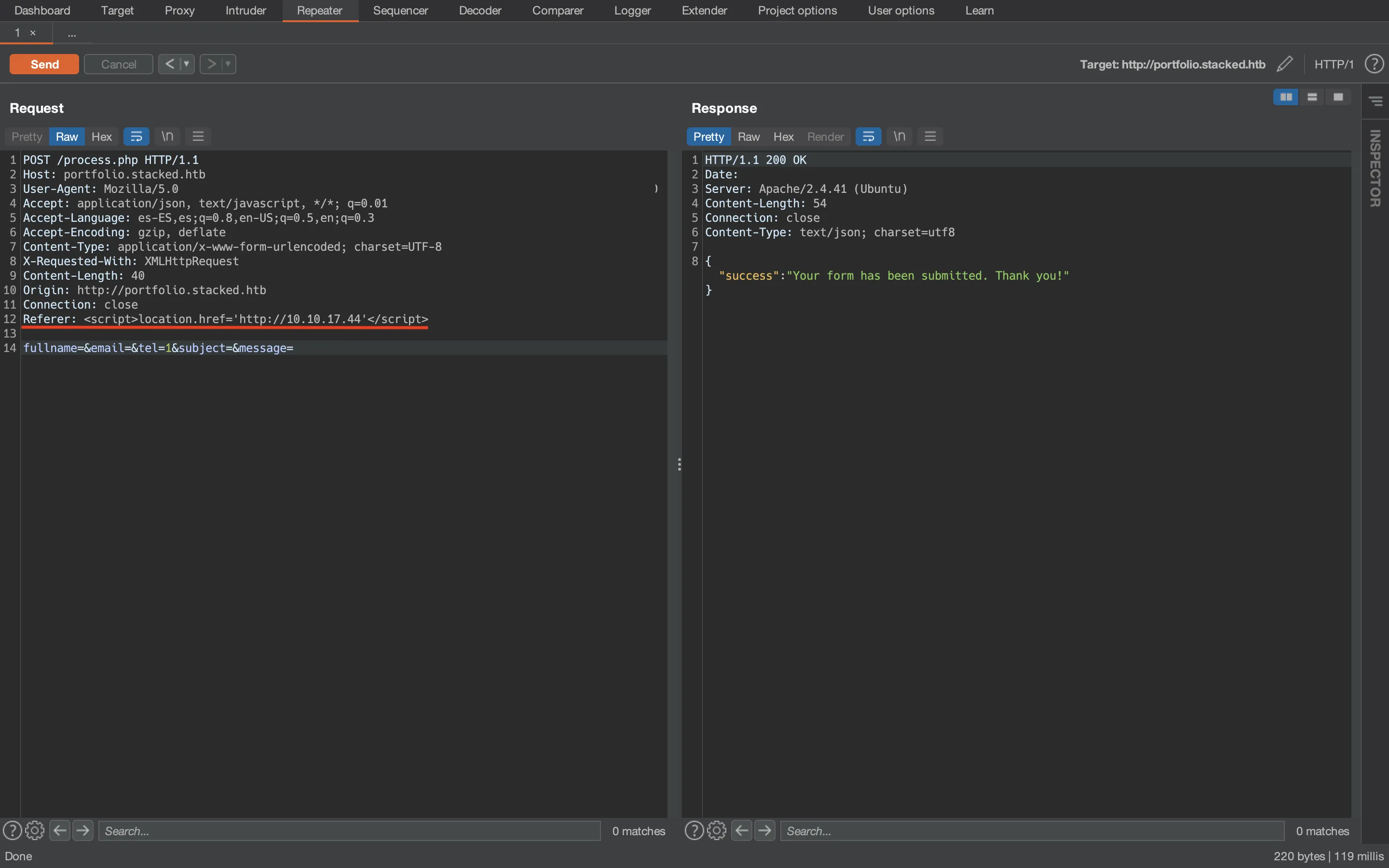Open the Learn tab
1389x868 pixels.
[979, 10]
